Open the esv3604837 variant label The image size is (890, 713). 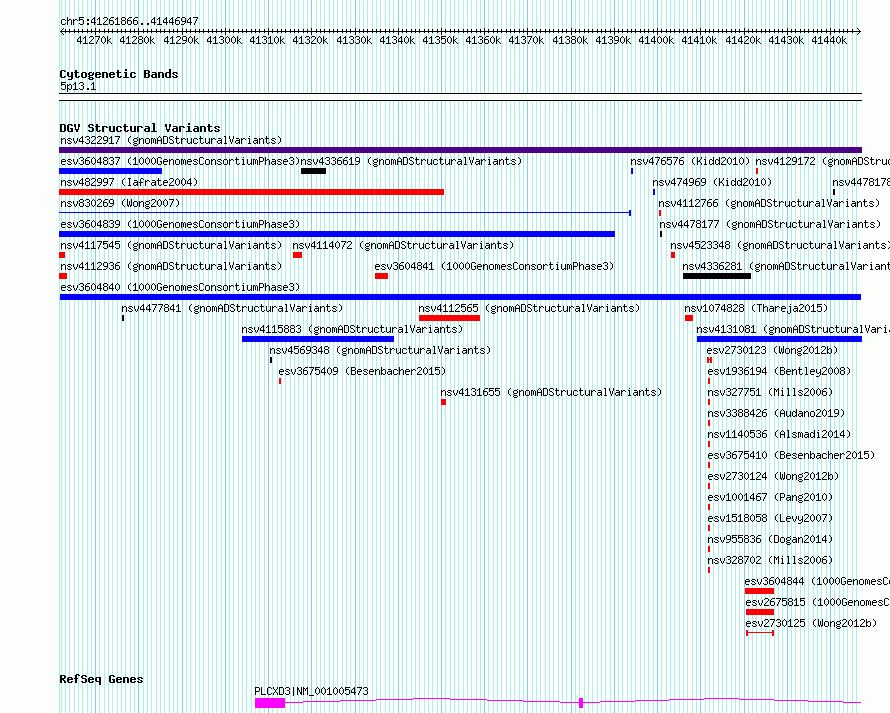[x=179, y=161]
